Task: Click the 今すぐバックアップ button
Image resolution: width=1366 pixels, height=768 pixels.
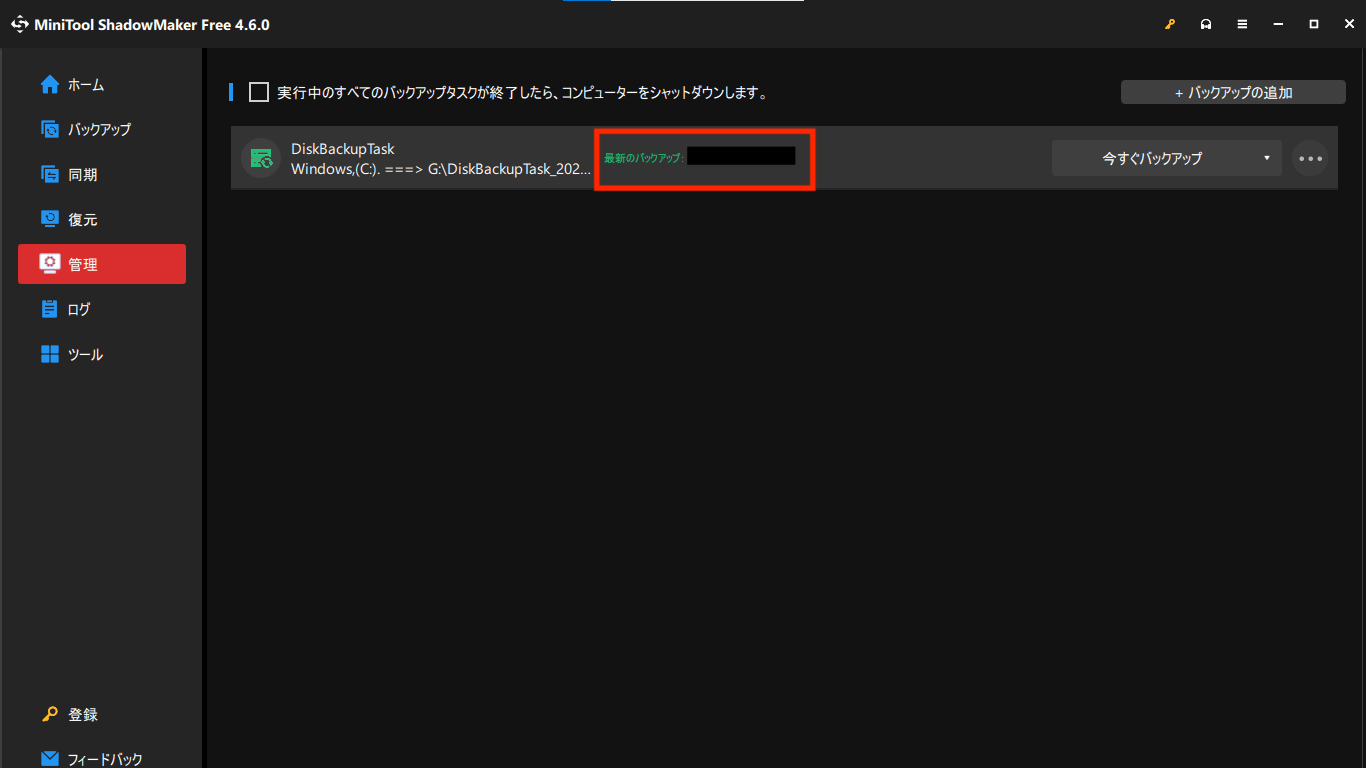Action: (1152, 158)
